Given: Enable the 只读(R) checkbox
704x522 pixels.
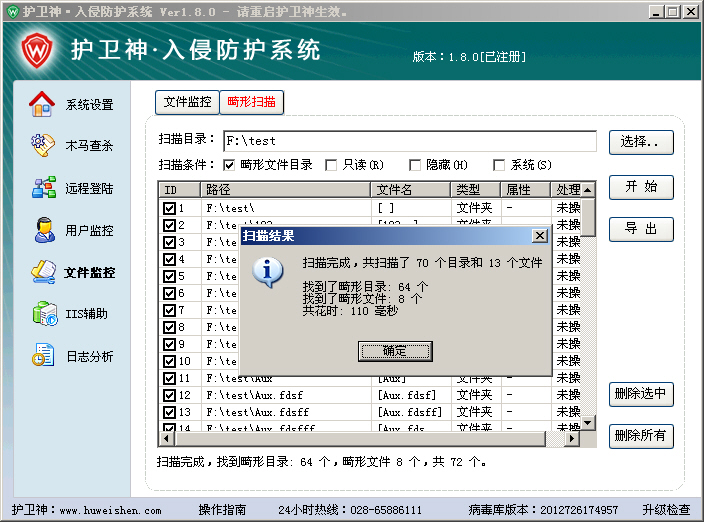Looking at the screenshot, I should tap(331, 165).
